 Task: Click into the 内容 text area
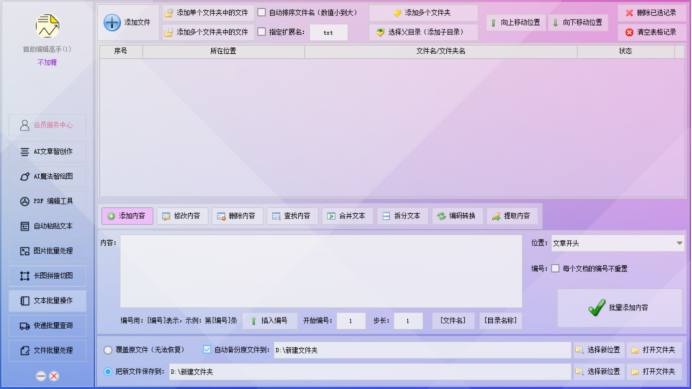point(321,271)
